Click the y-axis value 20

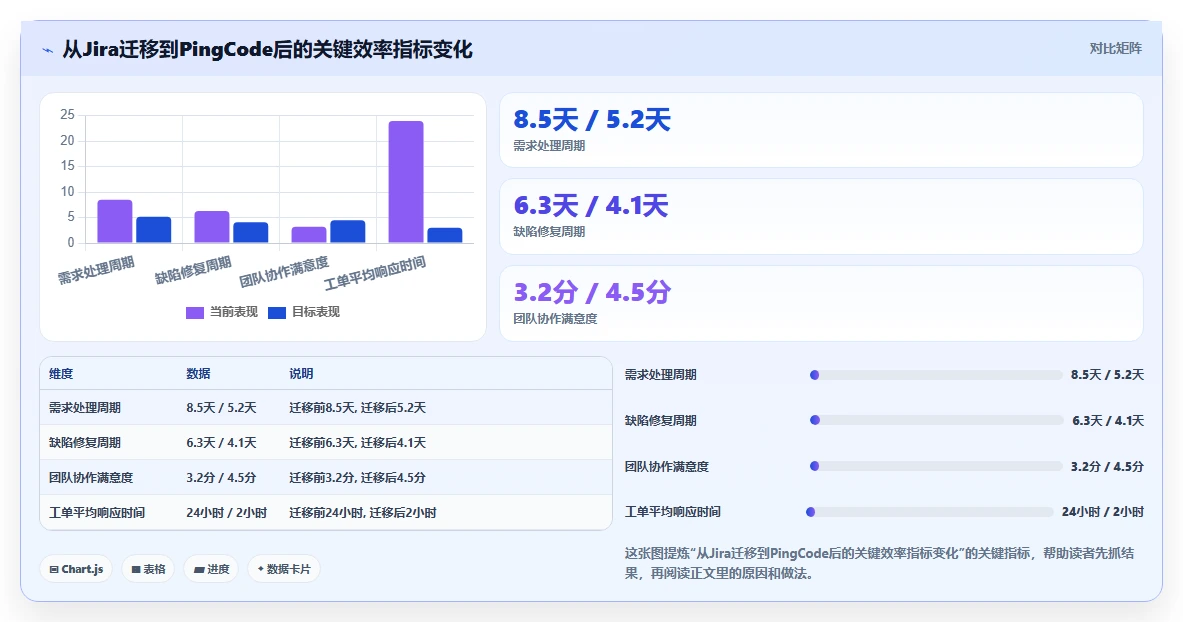tap(67, 140)
